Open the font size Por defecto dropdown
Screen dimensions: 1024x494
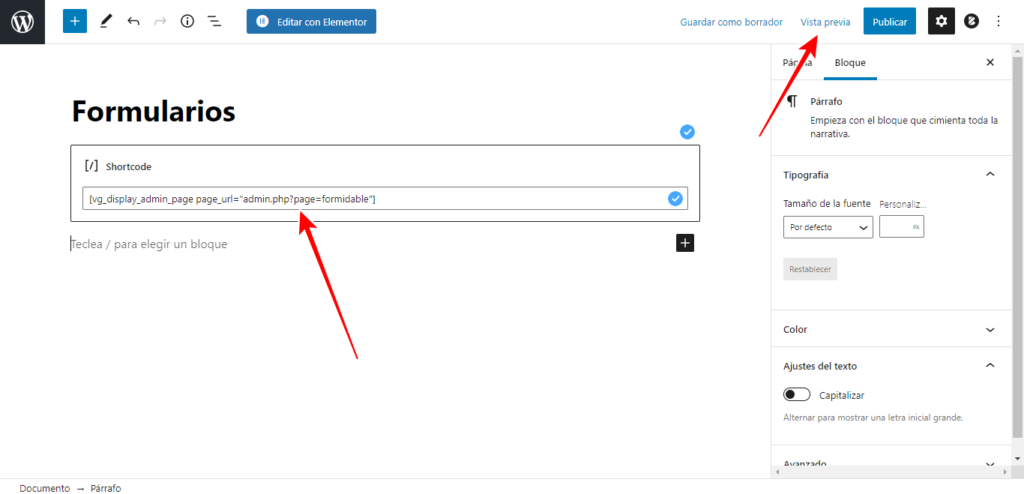[x=828, y=228]
